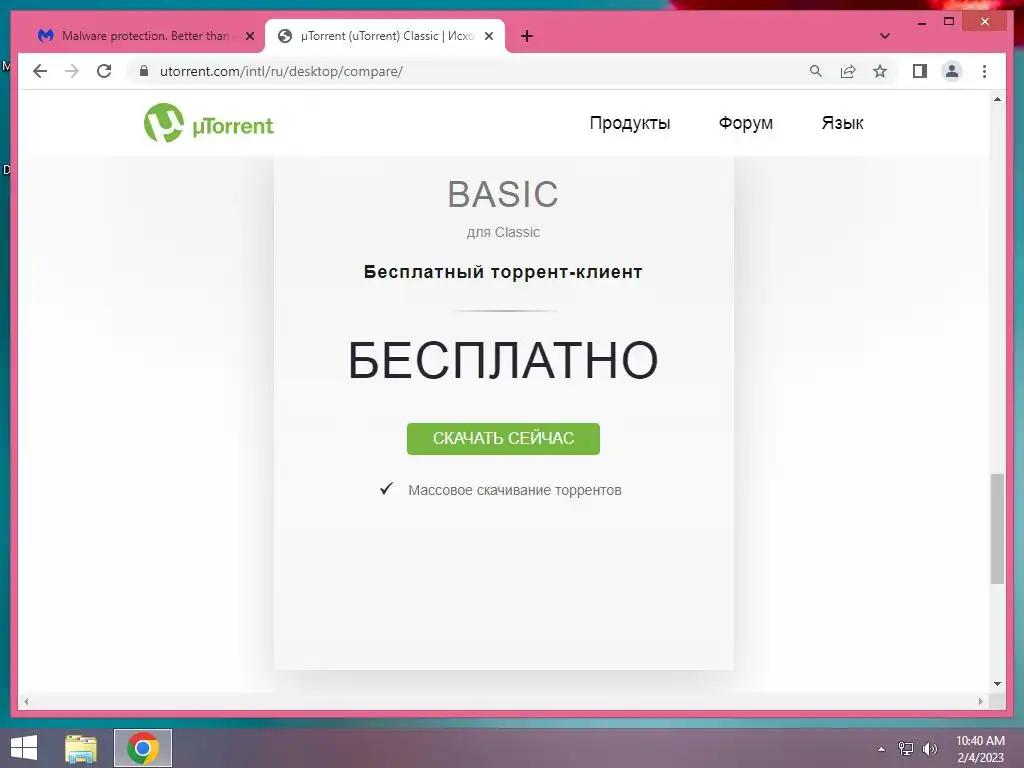The height and width of the screenshot is (768, 1024).
Task: Click the address bar URL
Action: tap(281, 71)
